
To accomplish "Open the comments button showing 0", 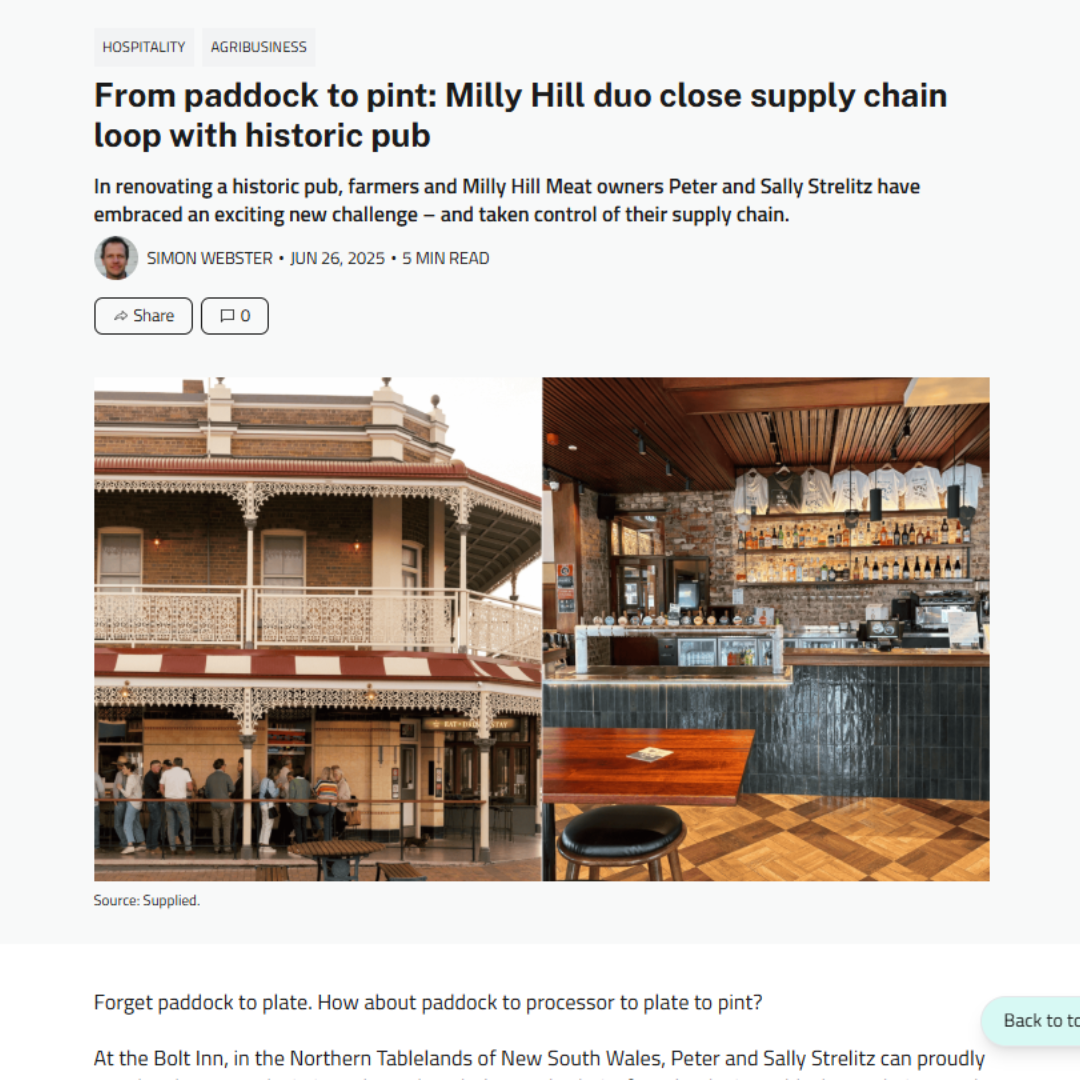I will pyautogui.click(x=234, y=315).
